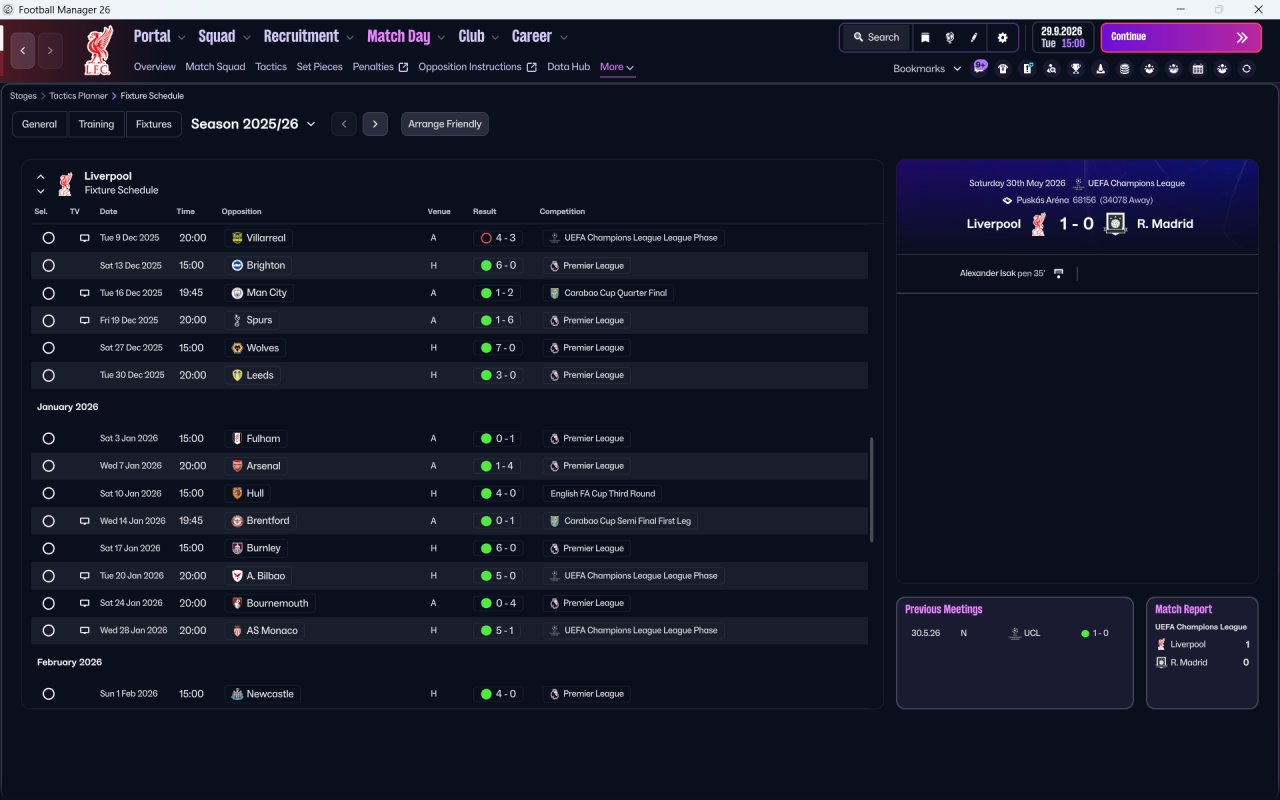This screenshot has width=1280, height=800.
Task: Select the radio button for the Wolves fixture
Action: [48, 348]
